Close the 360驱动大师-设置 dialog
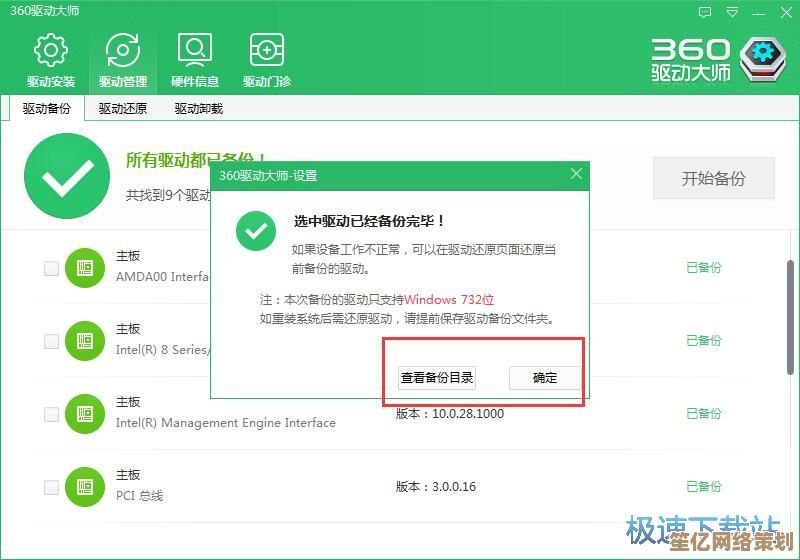 576,174
